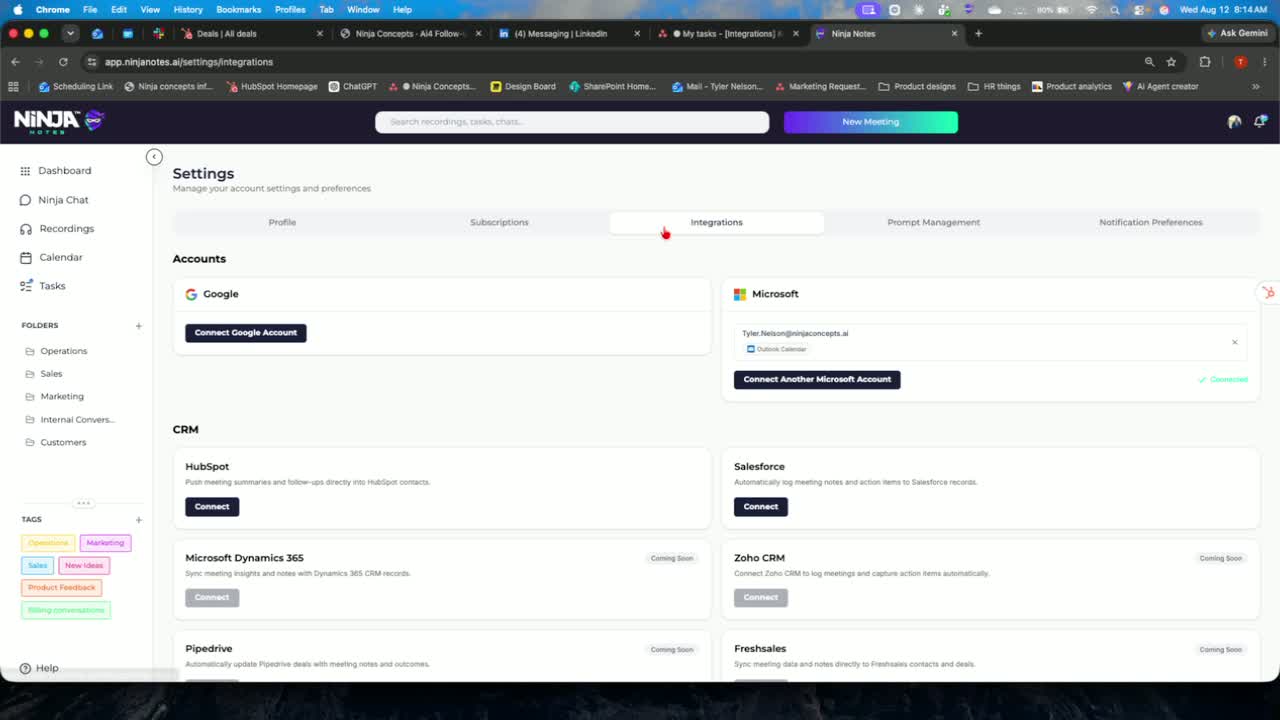Screen dimensions: 1280x720
Task: Open the tab search dropdown in Chrome
Action: [x=70, y=33]
